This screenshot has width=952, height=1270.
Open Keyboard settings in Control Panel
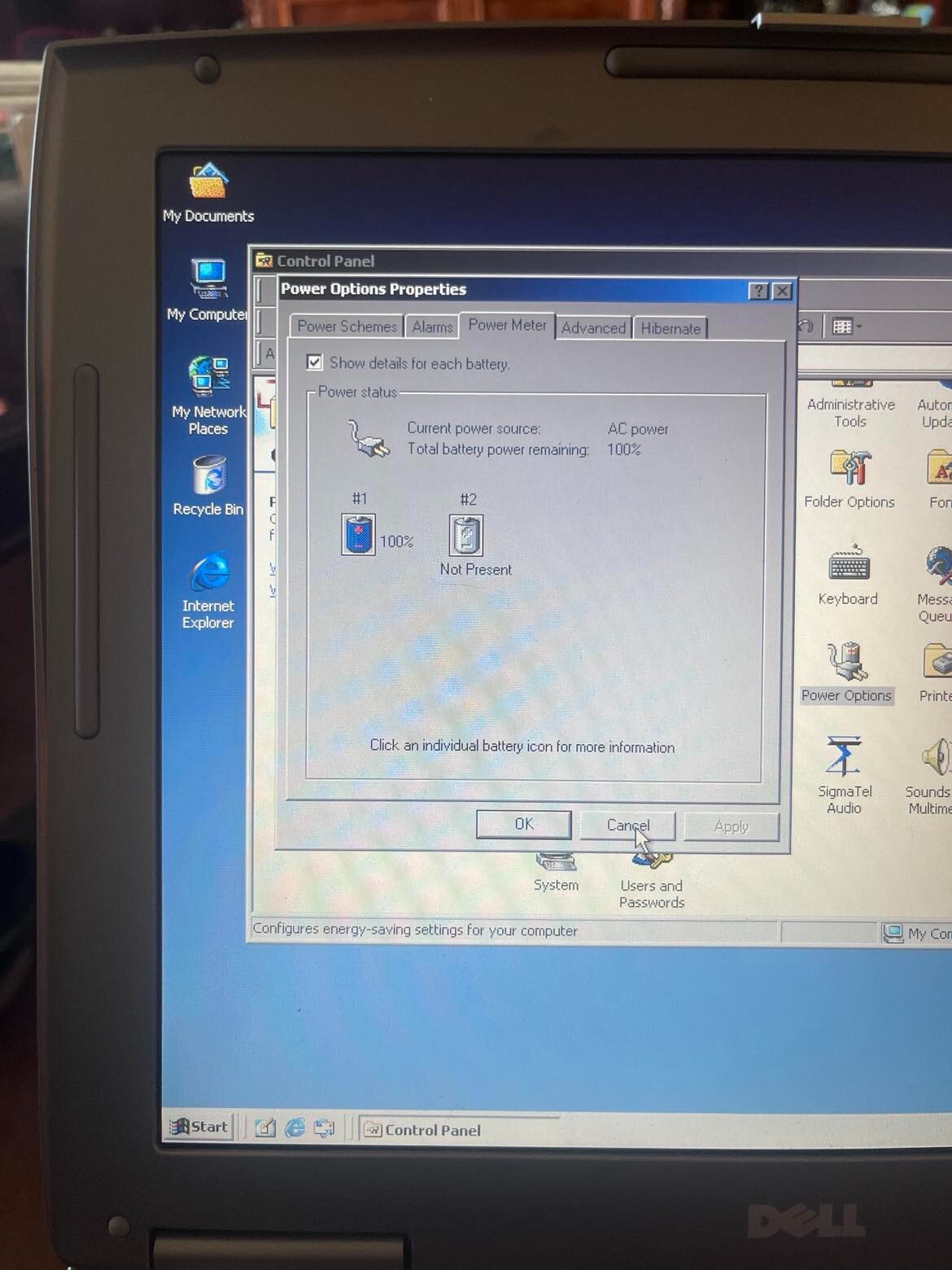(x=848, y=576)
